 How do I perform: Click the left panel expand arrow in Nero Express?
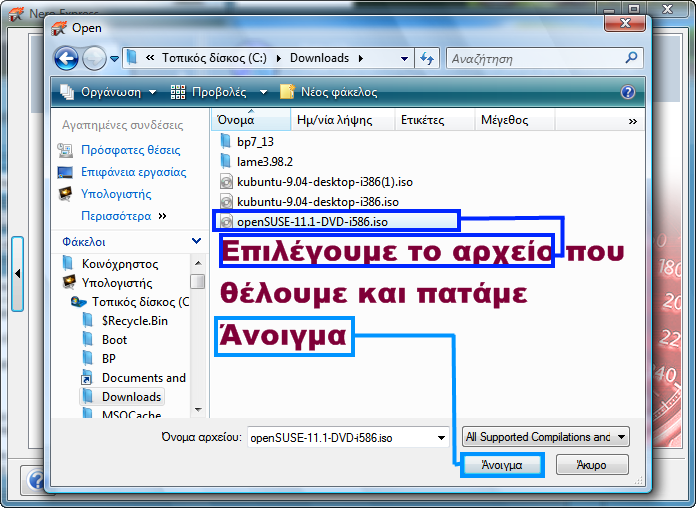[x=17, y=274]
